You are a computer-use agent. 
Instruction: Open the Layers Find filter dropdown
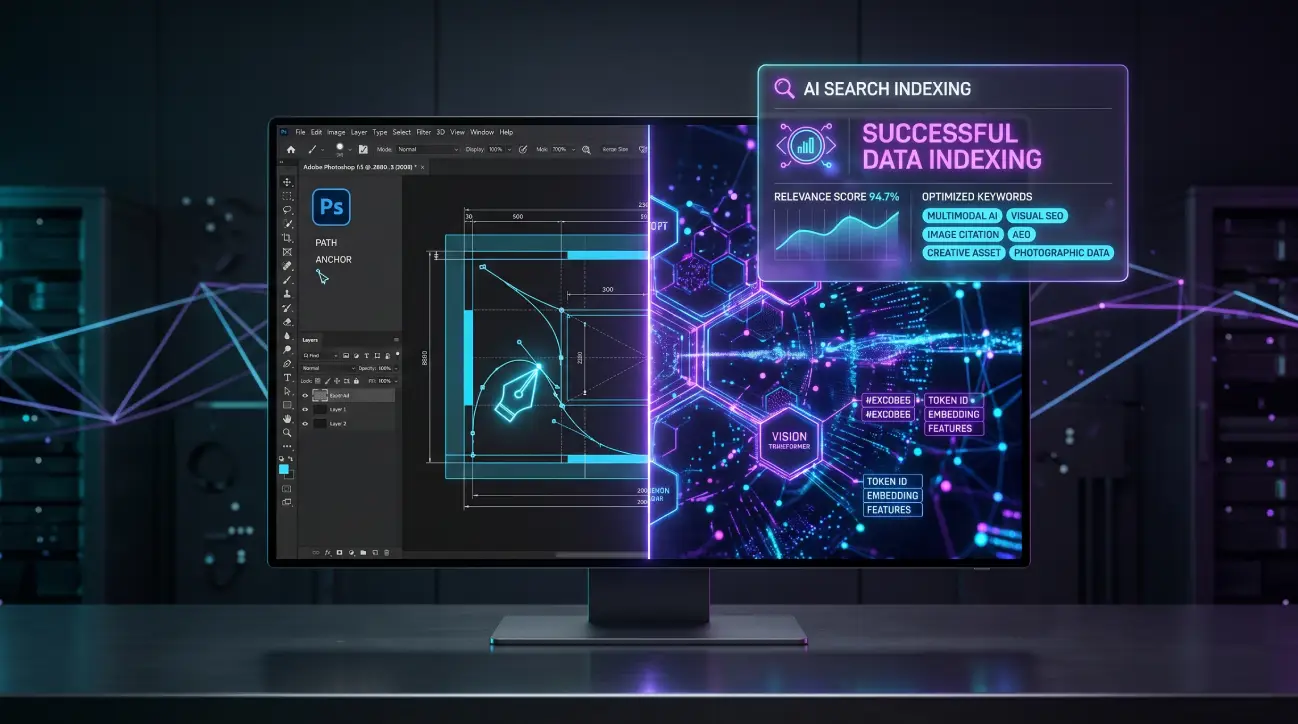(x=321, y=355)
